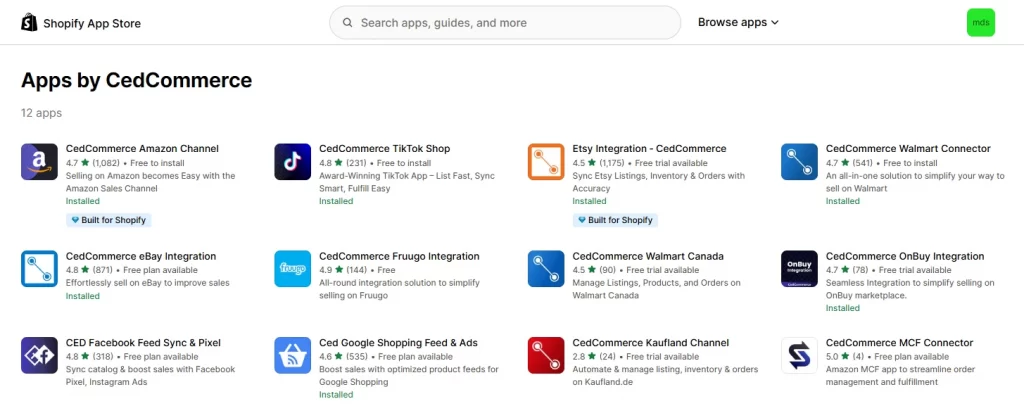Click the 2.8 (24) rating of Kaufland Channel
This screenshot has width=1024, height=406.
[594, 357]
